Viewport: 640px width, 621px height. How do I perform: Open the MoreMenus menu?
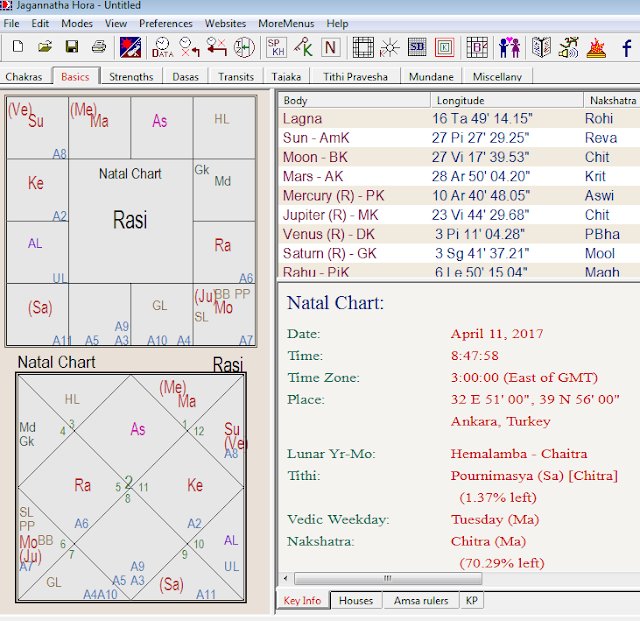286,24
